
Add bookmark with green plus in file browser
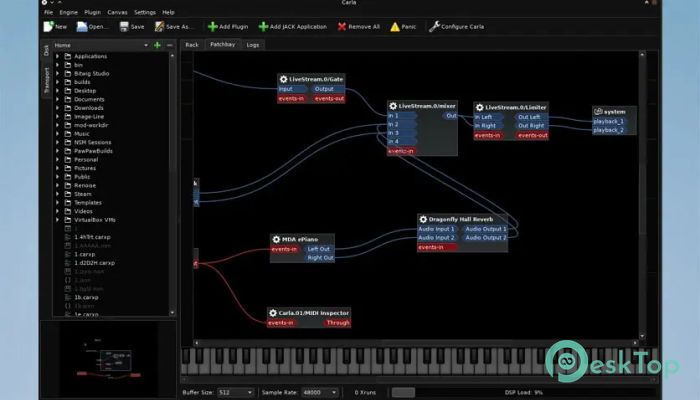(x=157, y=45)
